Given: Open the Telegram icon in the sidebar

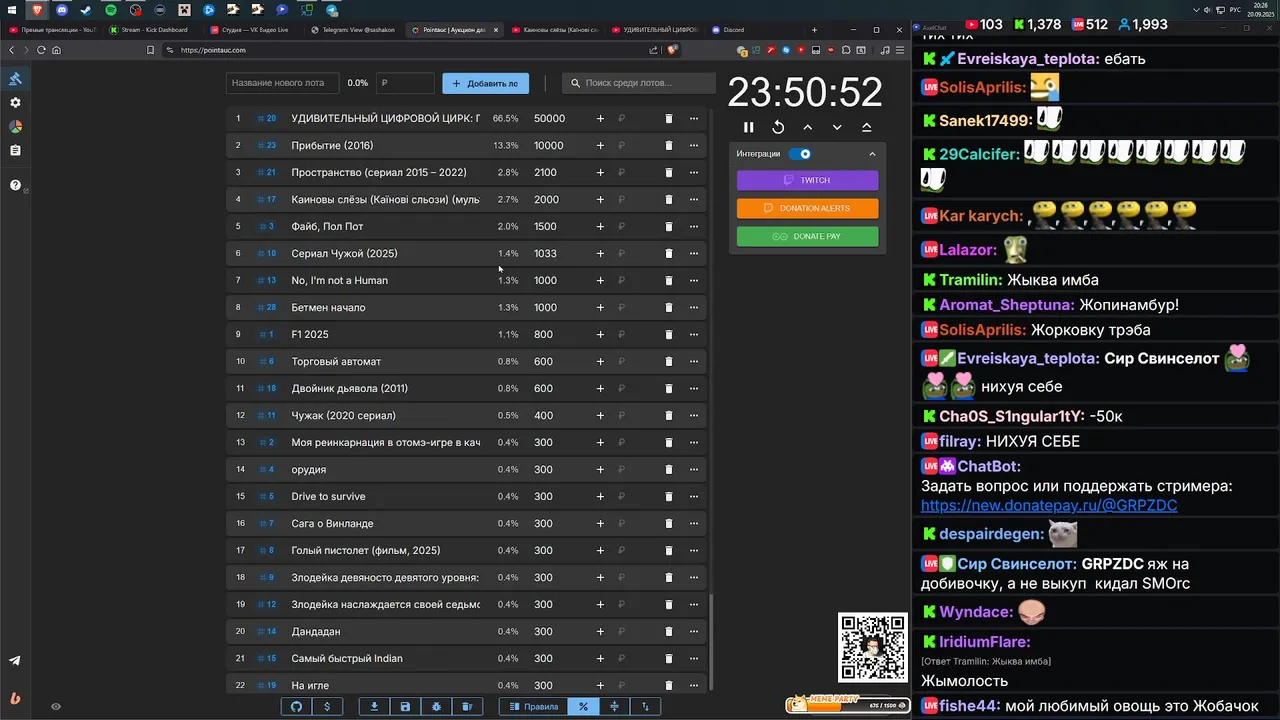Looking at the screenshot, I should coord(15,661).
